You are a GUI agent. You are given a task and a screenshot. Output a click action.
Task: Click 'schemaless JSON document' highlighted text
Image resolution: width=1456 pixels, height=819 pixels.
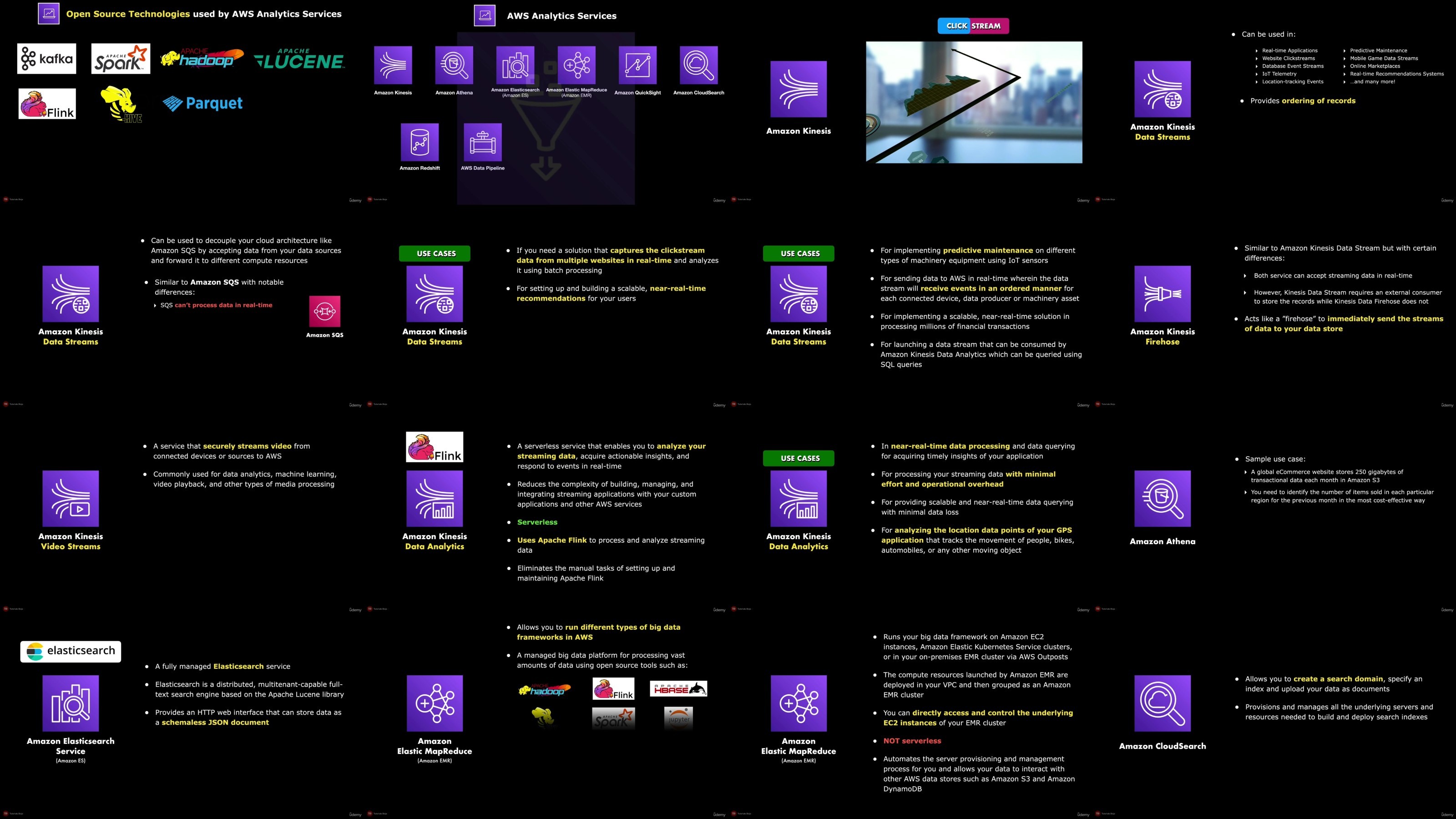click(215, 723)
